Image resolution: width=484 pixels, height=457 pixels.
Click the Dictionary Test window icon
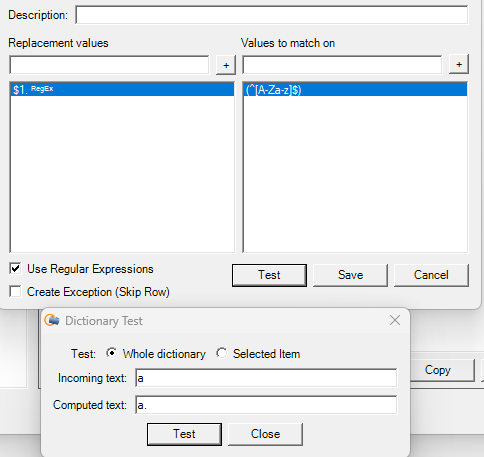(x=52, y=320)
